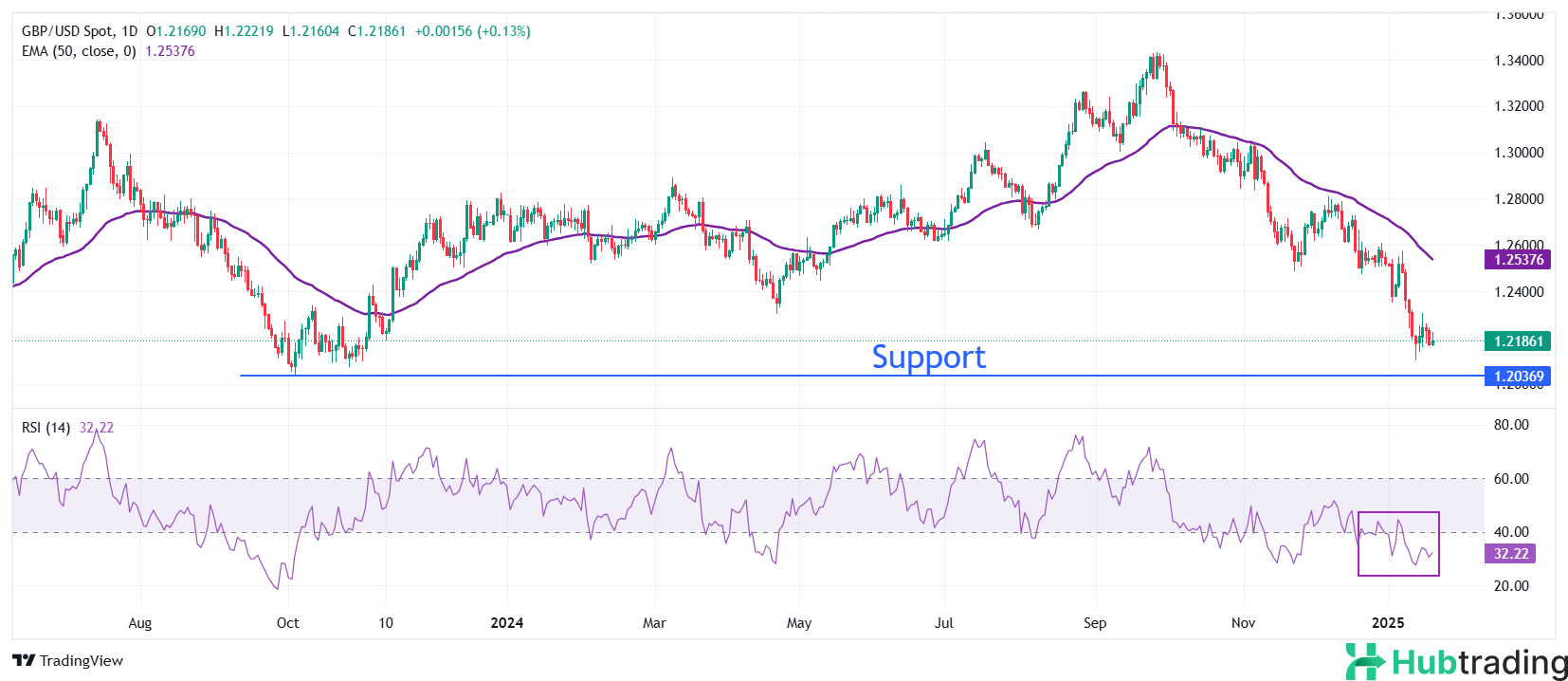Image resolution: width=1568 pixels, height=681 pixels.
Task: Select the GBP/USD Spot symbol title
Action: pos(79,31)
